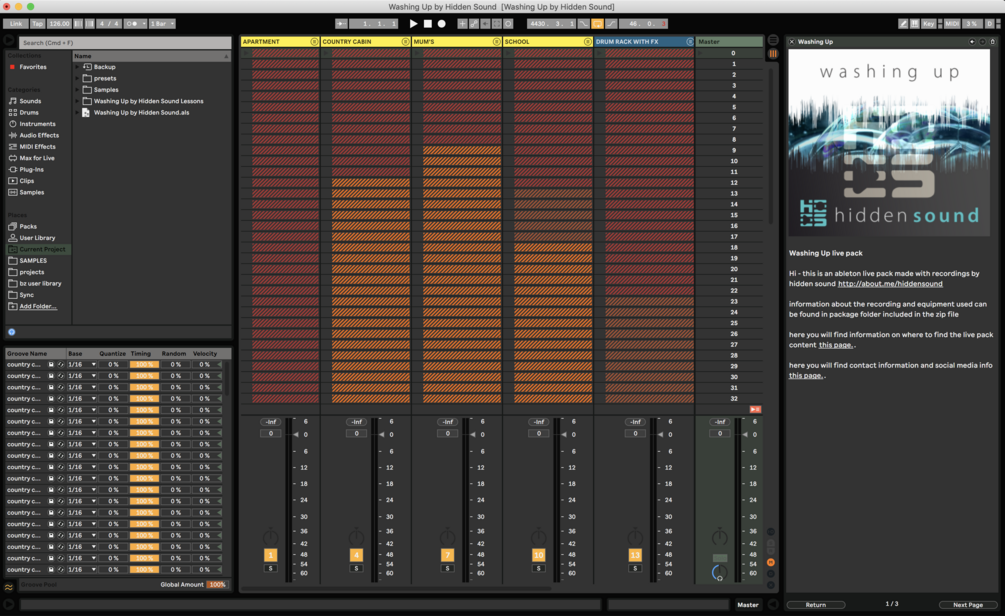1005x616 pixels.
Task: Deactivate track 13 DRUM RACK activator
Action: click(635, 555)
